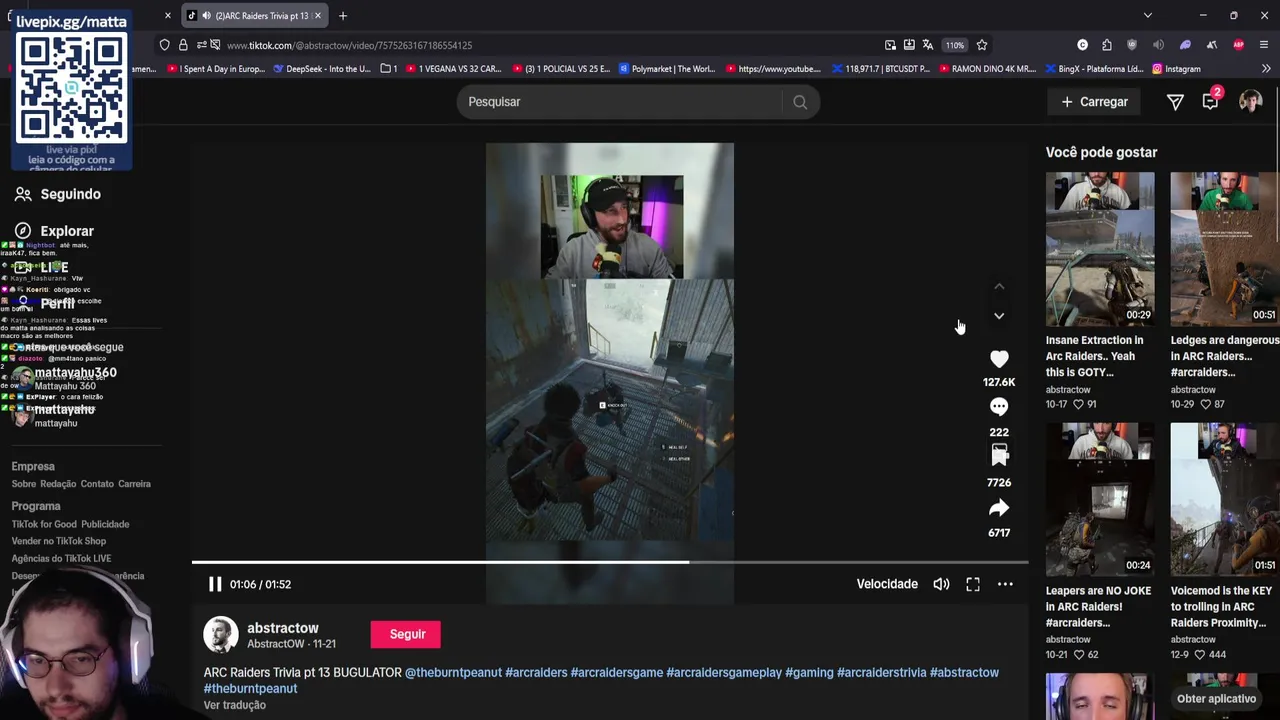Follow abstractow with the Seguir button
Screen dimensions: 1280x720
pyautogui.click(x=407, y=634)
